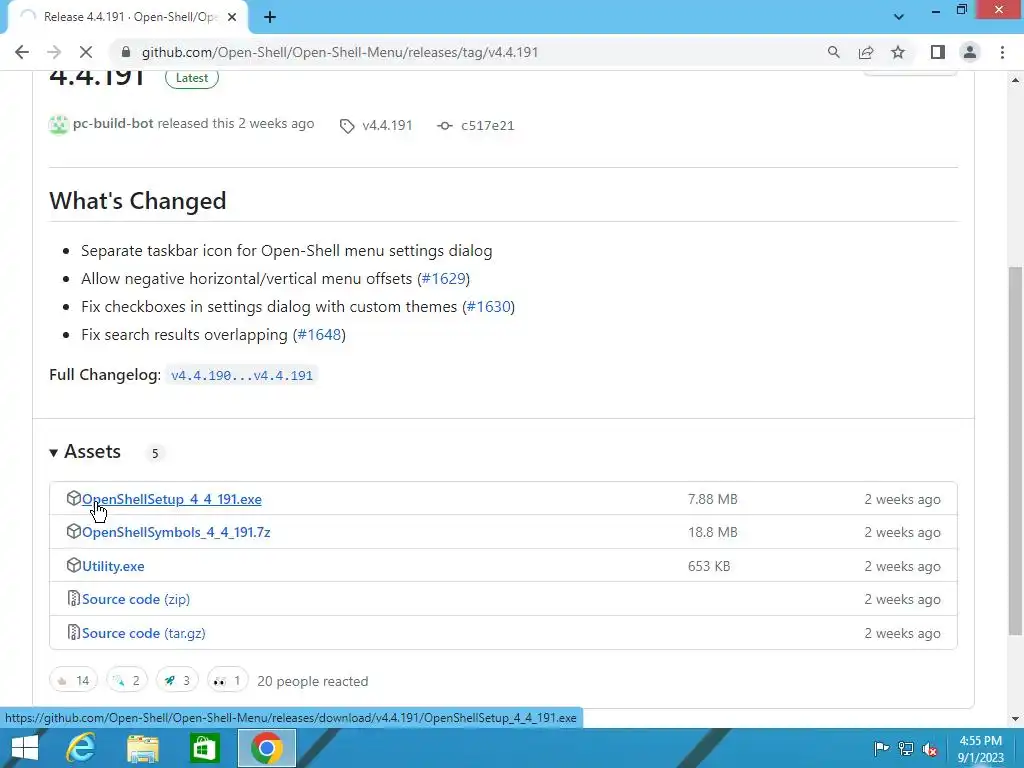
Task: Open issue #1648 link
Action: (319, 335)
